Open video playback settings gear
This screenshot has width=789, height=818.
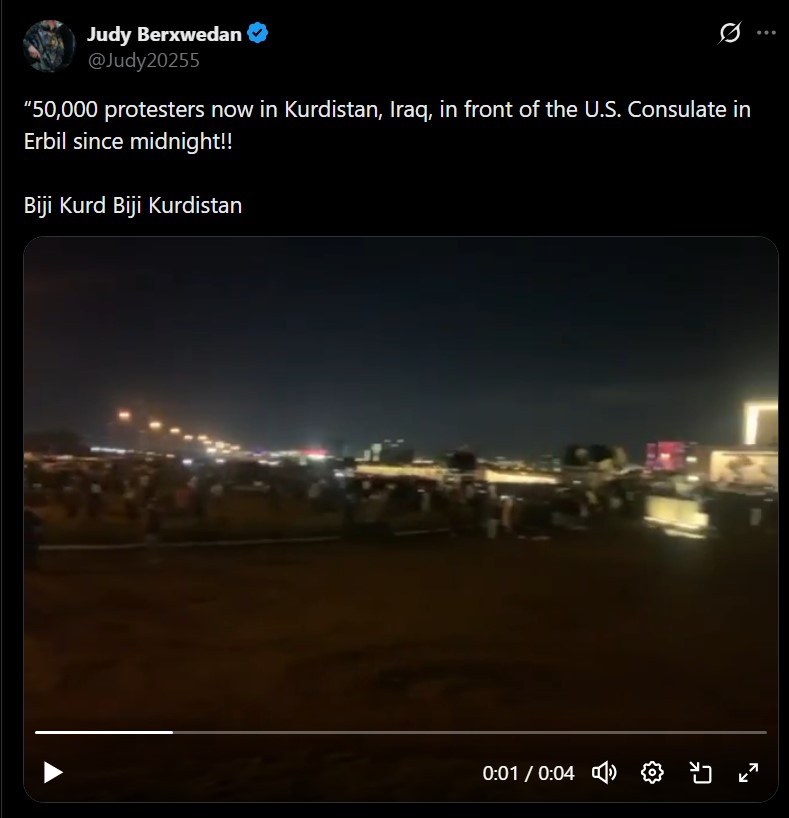[x=652, y=772]
